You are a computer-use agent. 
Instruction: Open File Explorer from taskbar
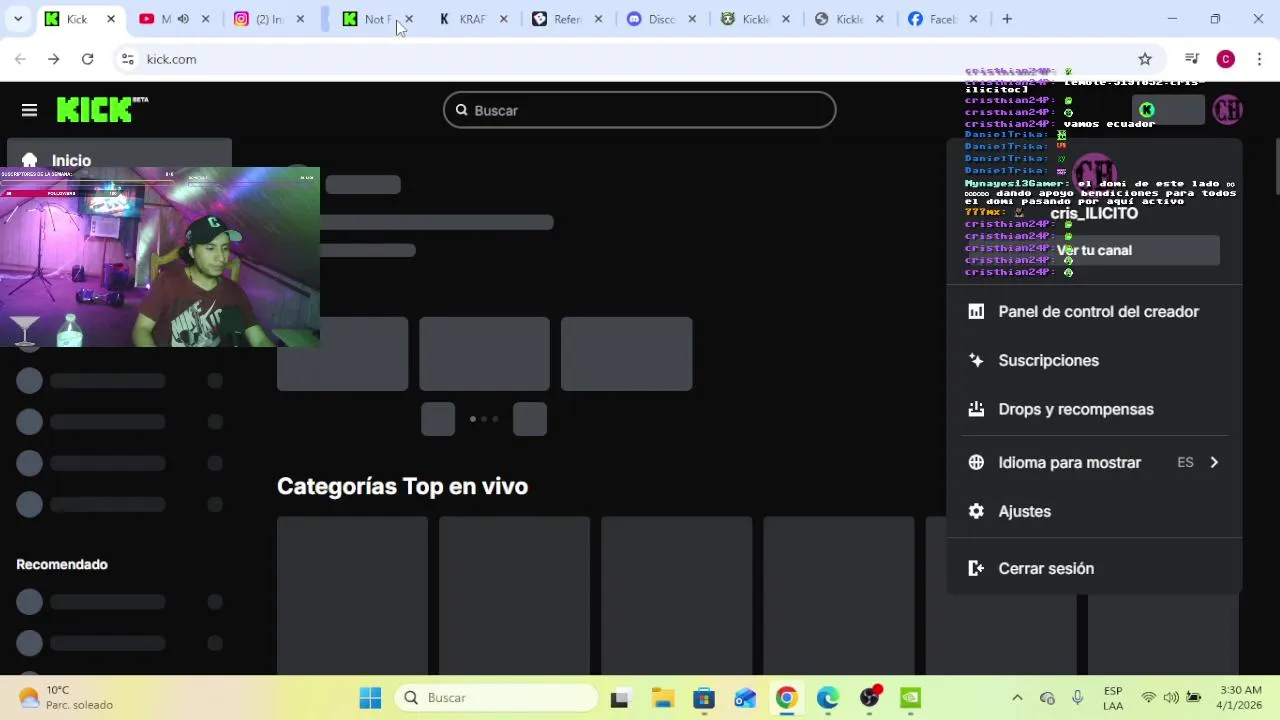[662, 698]
